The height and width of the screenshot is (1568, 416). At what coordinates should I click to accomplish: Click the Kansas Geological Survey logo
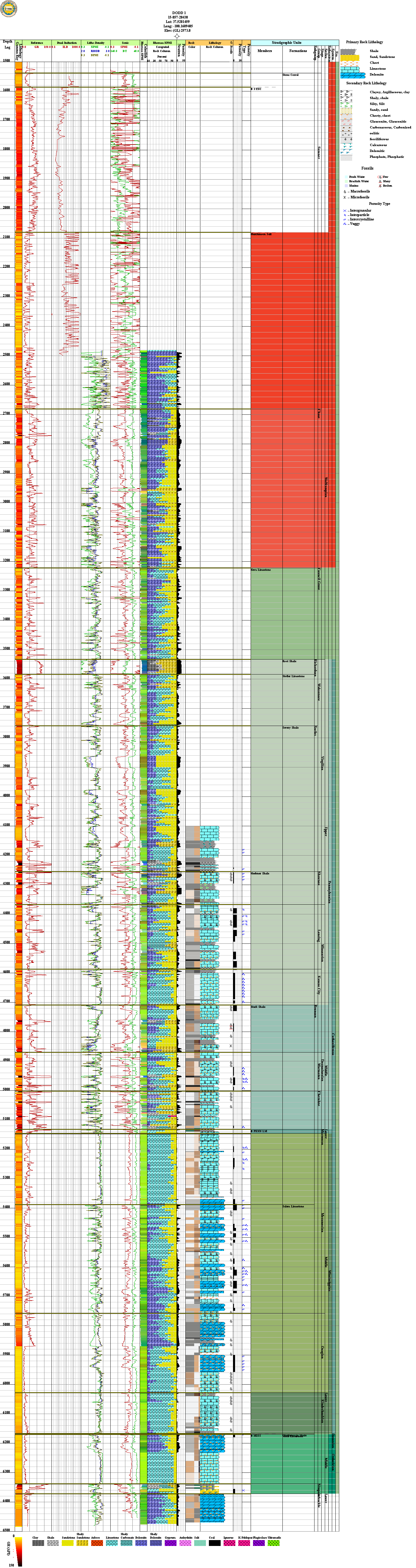coord(9,9)
